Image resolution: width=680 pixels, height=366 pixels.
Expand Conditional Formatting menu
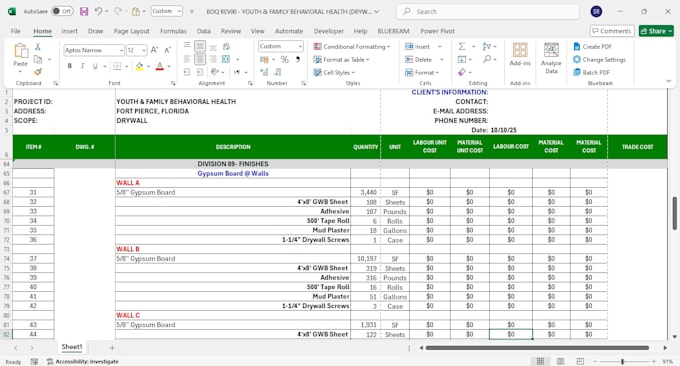click(x=352, y=46)
